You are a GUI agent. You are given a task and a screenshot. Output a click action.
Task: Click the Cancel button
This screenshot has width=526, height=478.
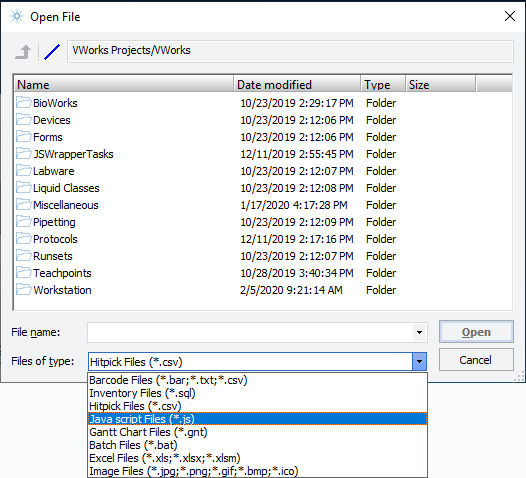(x=476, y=360)
